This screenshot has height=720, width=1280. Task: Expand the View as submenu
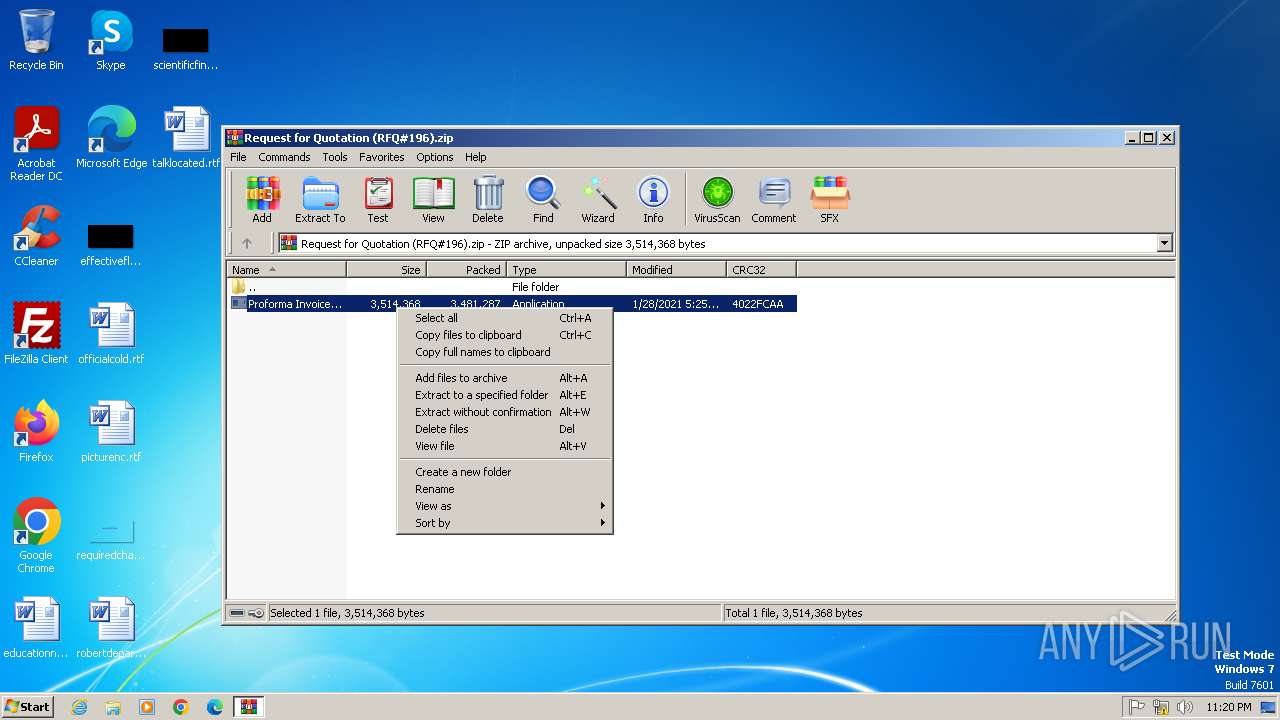click(x=505, y=506)
